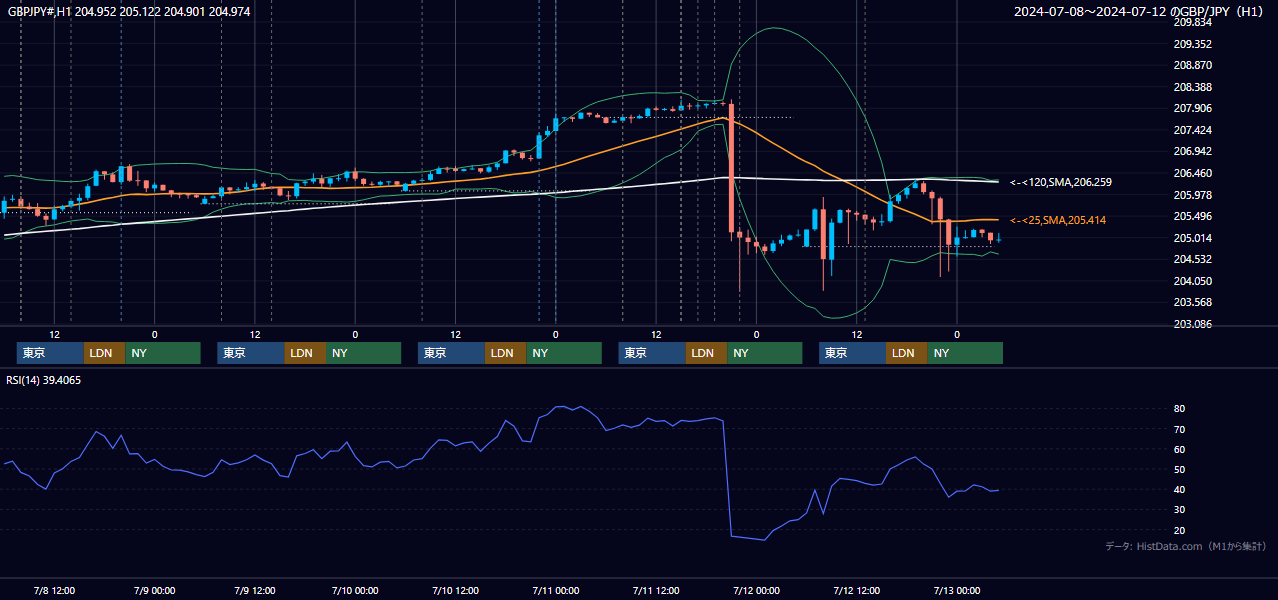Select the RSI 30 level label
The image size is (1278, 600).
coord(1180,510)
